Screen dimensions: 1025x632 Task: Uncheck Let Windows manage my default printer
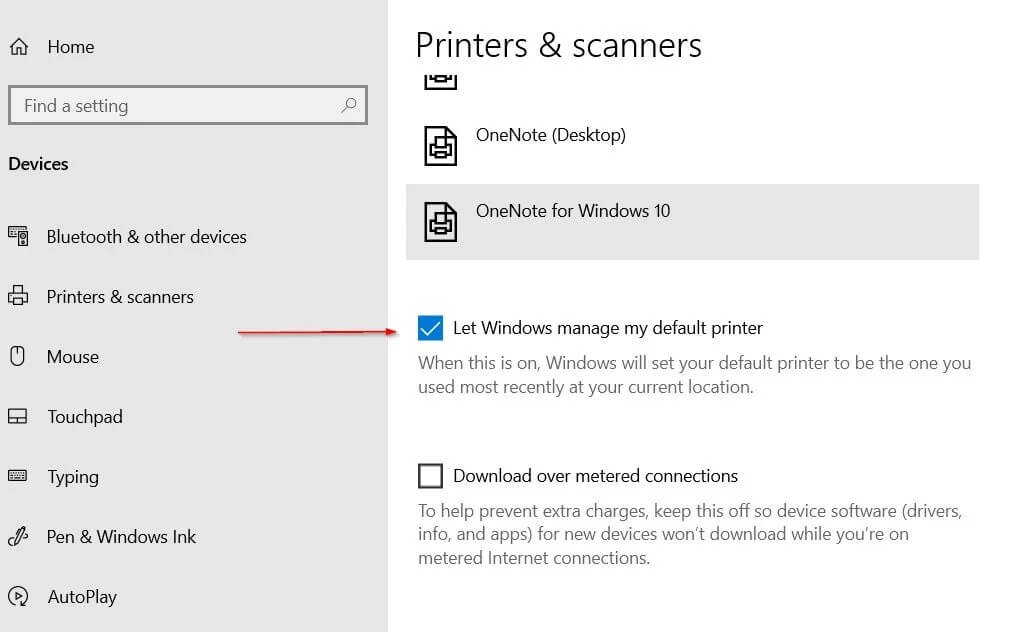tap(430, 328)
